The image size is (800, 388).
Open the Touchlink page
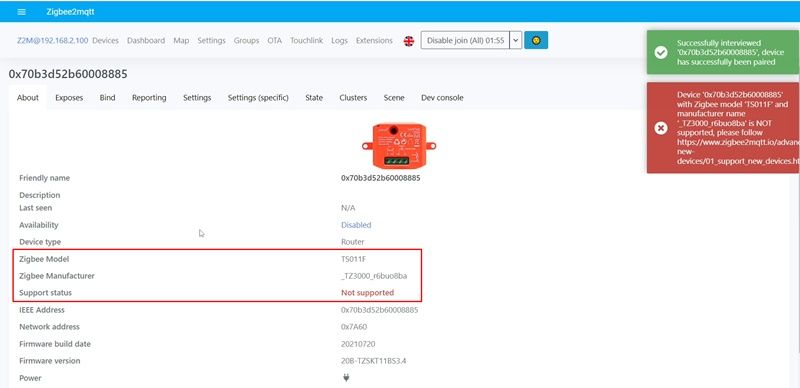coord(307,40)
